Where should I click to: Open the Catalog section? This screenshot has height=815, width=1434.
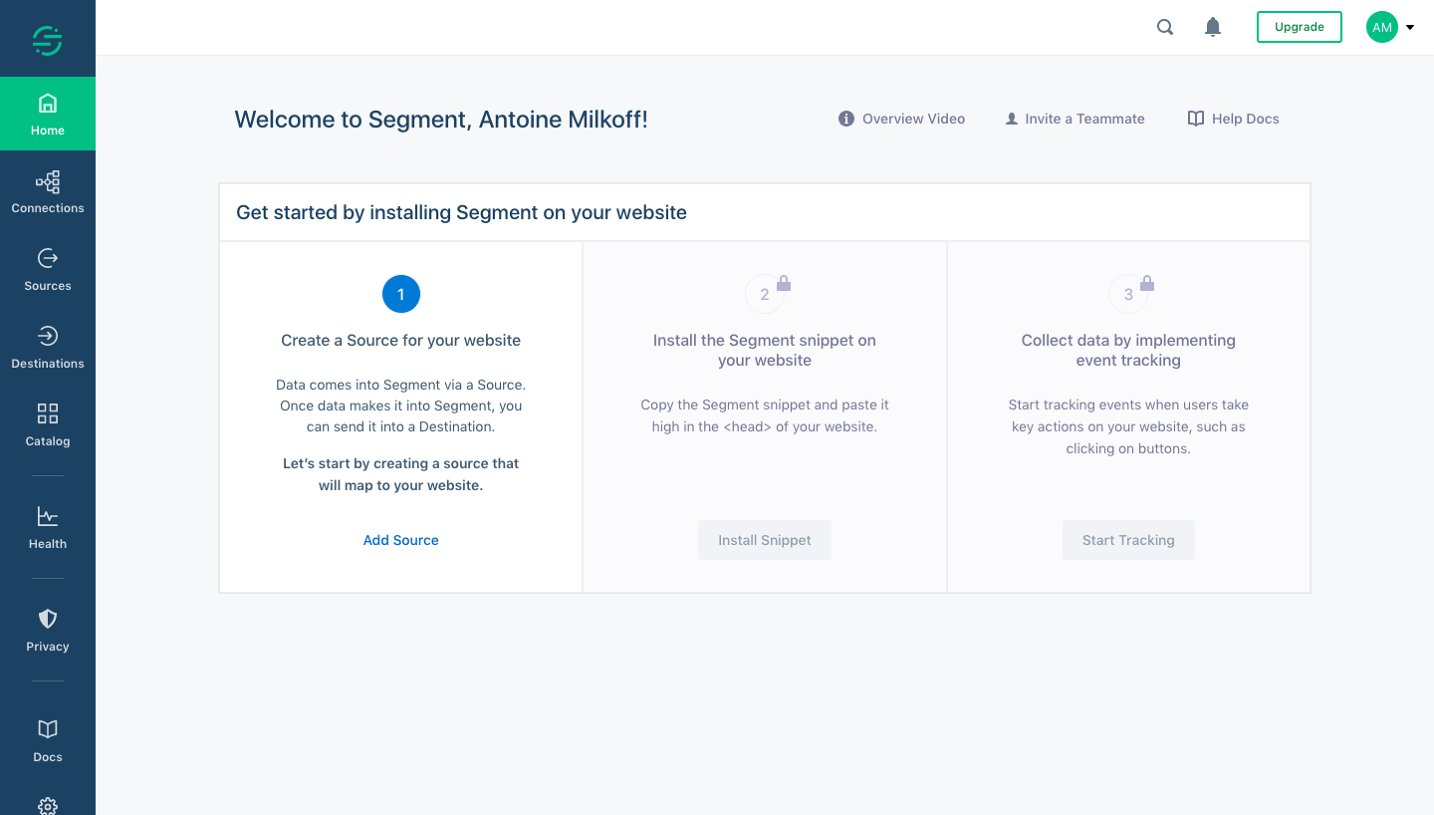pyautogui.click(x=47, y=425)
